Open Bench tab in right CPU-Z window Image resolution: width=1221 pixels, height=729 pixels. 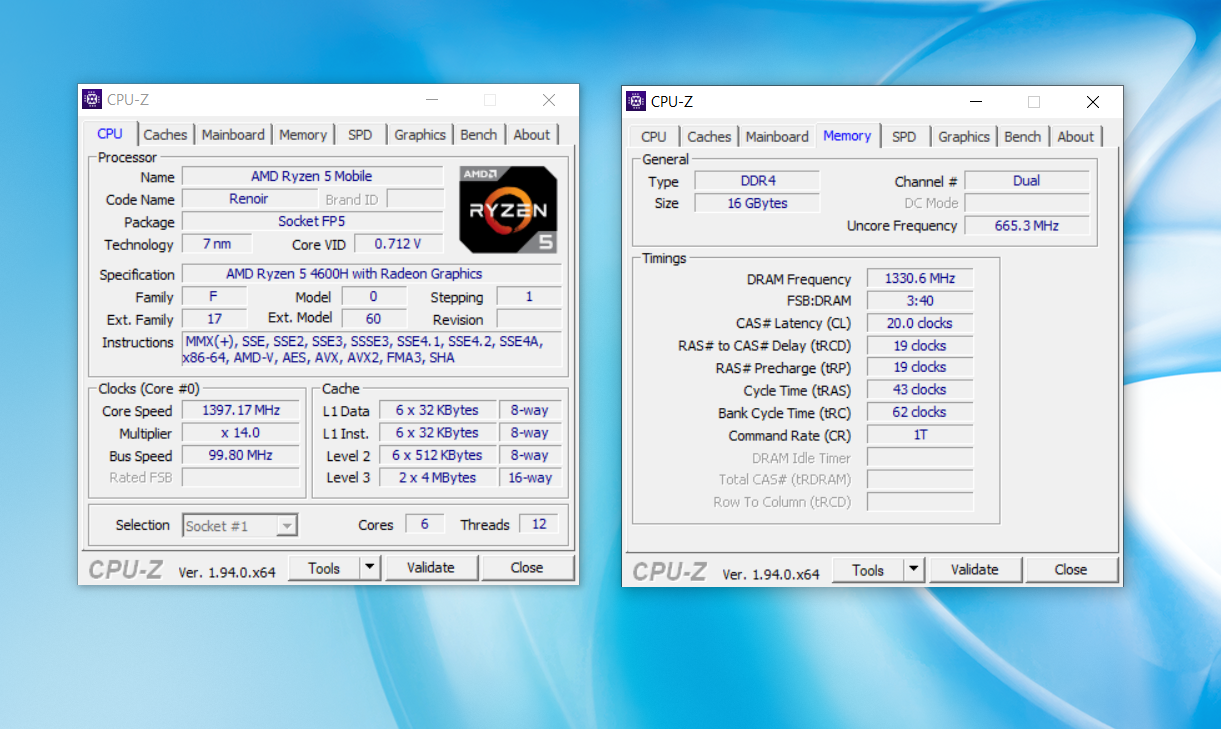(x=1023, y=137)
